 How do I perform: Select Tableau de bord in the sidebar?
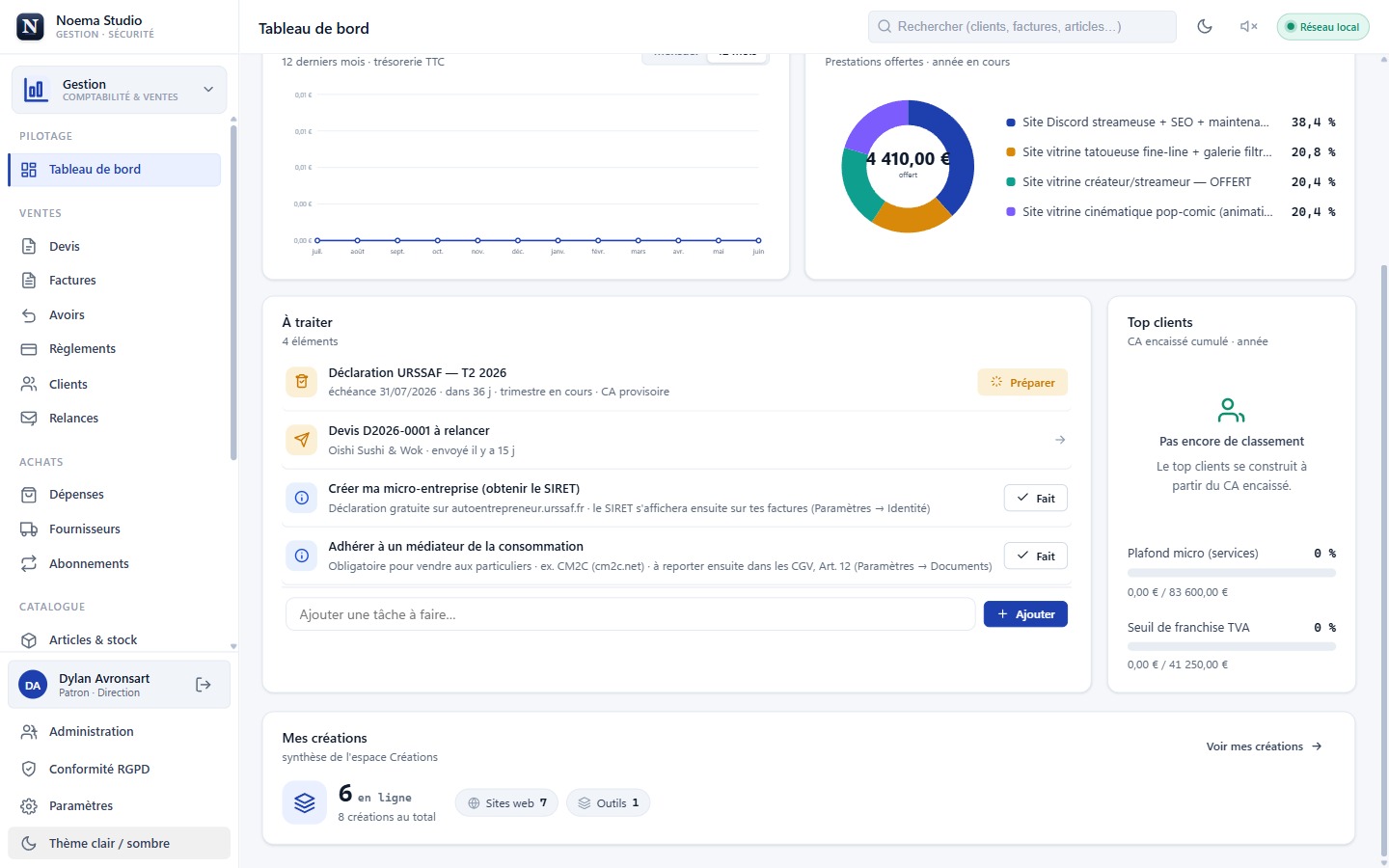pos(114,170)
